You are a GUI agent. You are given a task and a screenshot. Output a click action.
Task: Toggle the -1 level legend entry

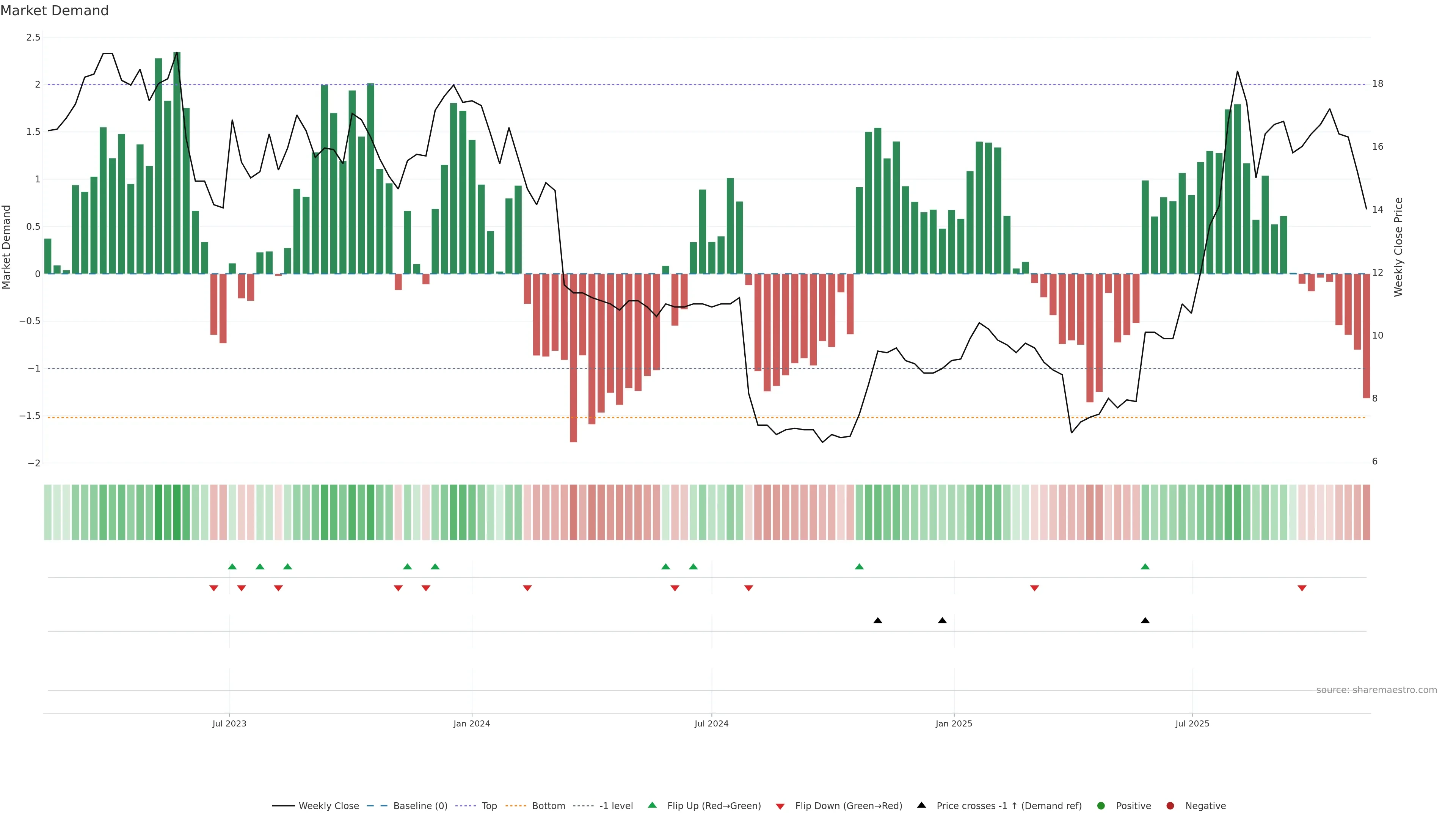(x=615, y=805)
